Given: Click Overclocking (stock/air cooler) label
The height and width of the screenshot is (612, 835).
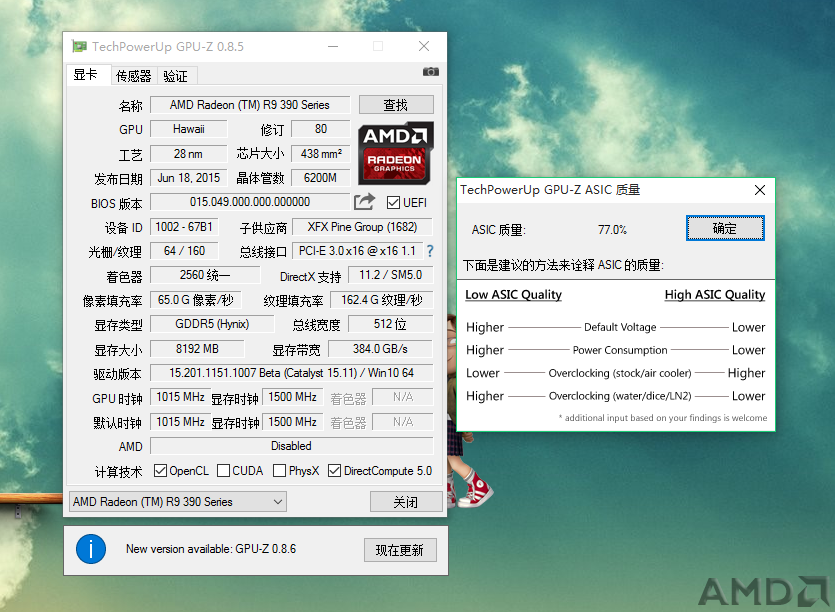Looking at the screenshot, I should point(620,373).
